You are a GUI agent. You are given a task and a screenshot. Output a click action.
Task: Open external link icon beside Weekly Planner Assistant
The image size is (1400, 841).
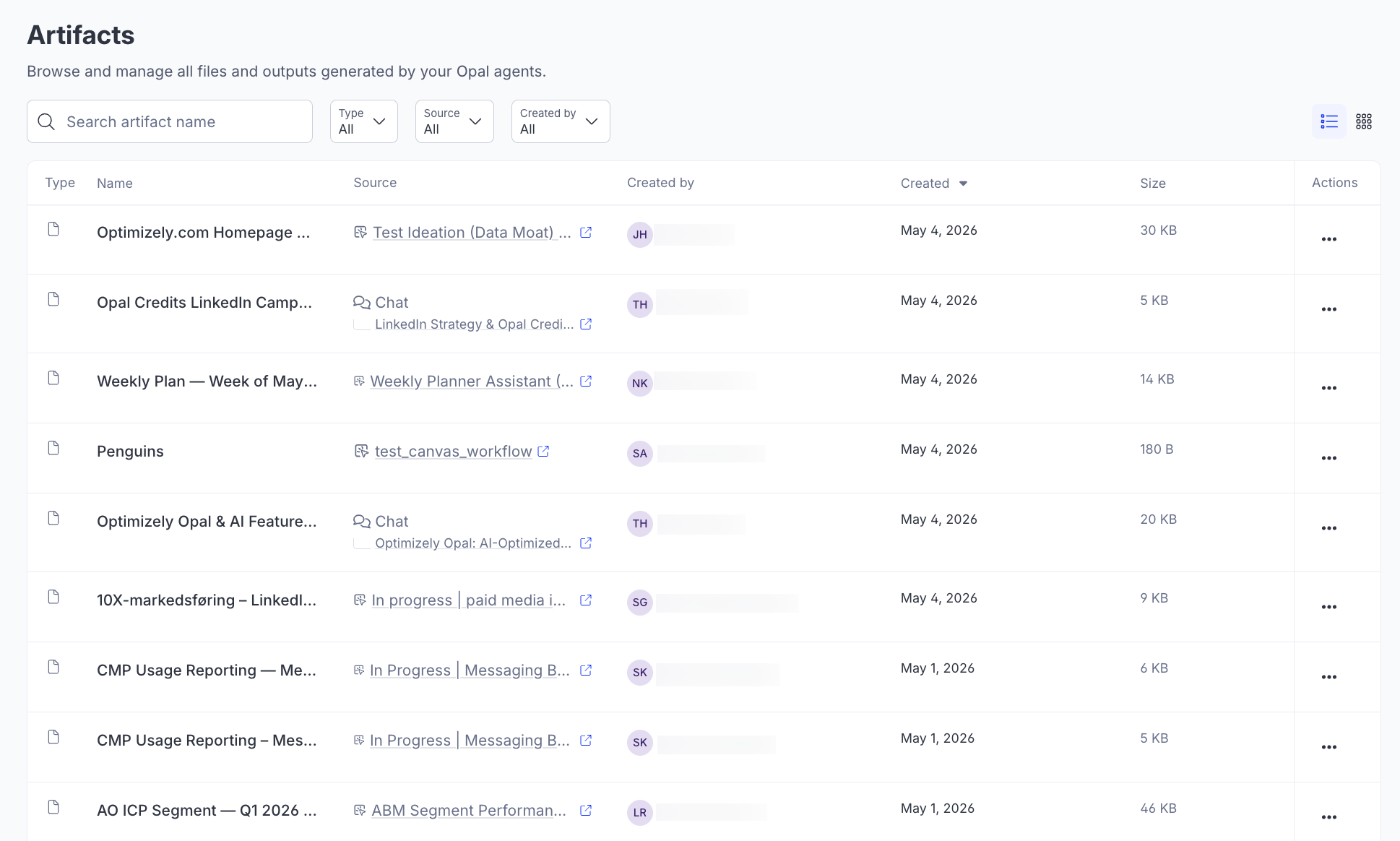586,381
